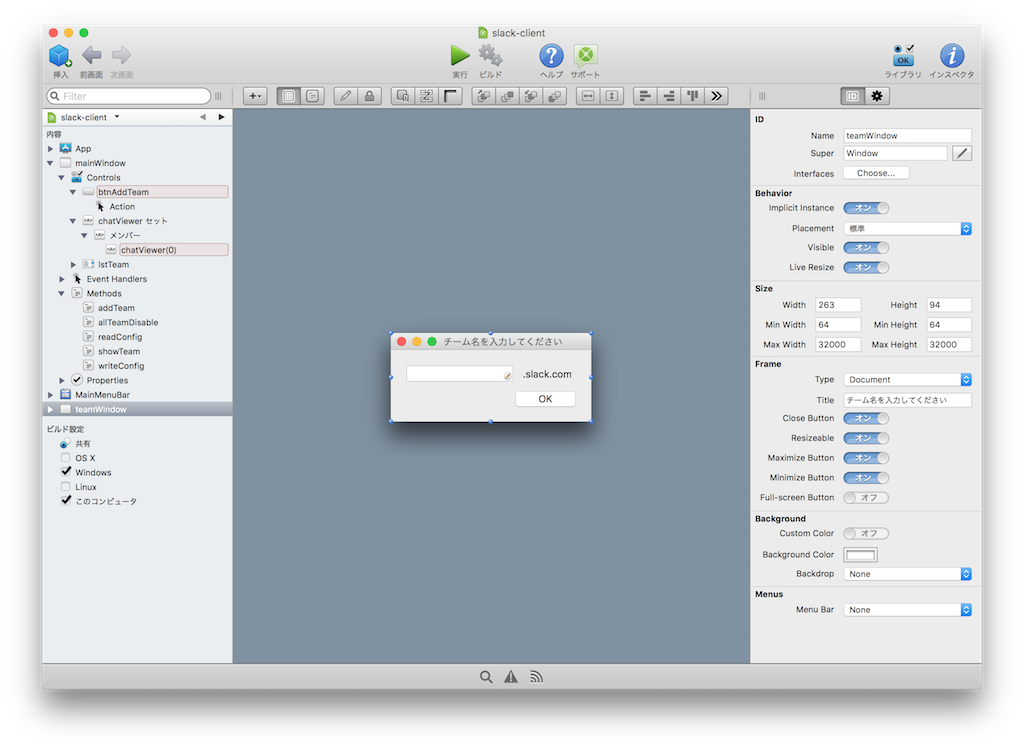1024x750 pixels.
Task: Open the Frame Type dropdown
Action: coord(907,380)
